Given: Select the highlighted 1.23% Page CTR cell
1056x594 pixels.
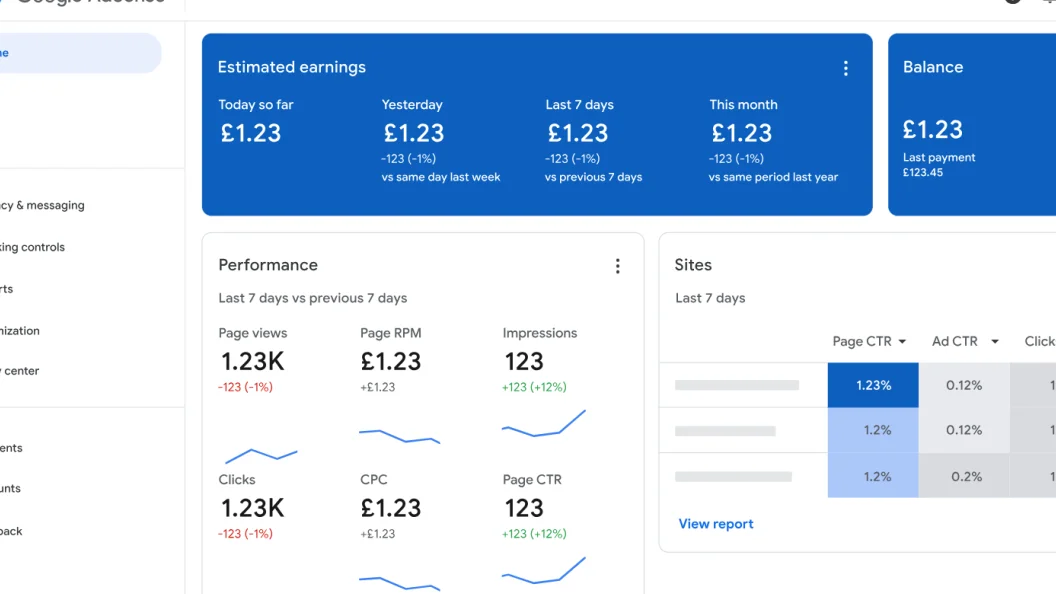Looking at the screenshot, I should click(x=872, y=384).
